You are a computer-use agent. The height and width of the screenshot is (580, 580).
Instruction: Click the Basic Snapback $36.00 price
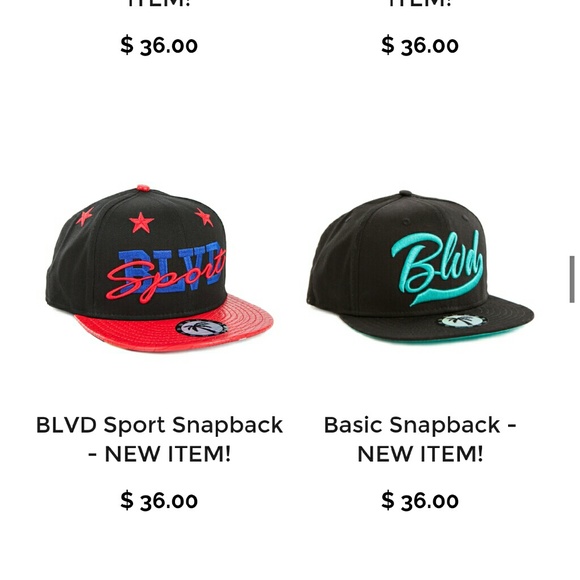(x=420, y=500)
